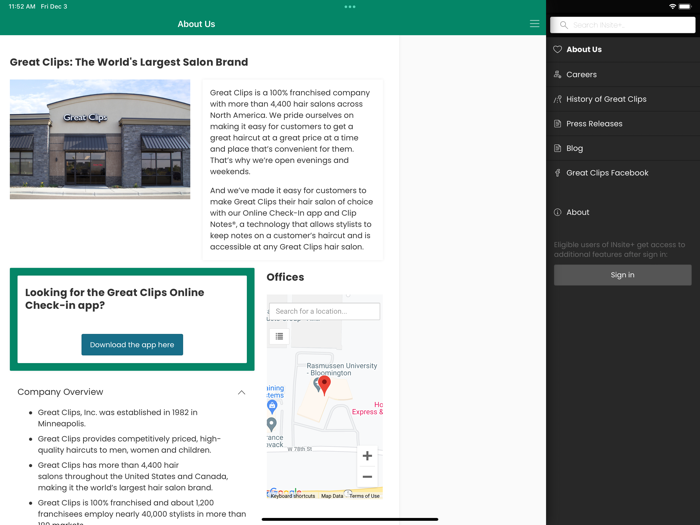The width and height of the screenshot is (700, 525).
Task: Zoom in on the map
Action: [367, 456]
